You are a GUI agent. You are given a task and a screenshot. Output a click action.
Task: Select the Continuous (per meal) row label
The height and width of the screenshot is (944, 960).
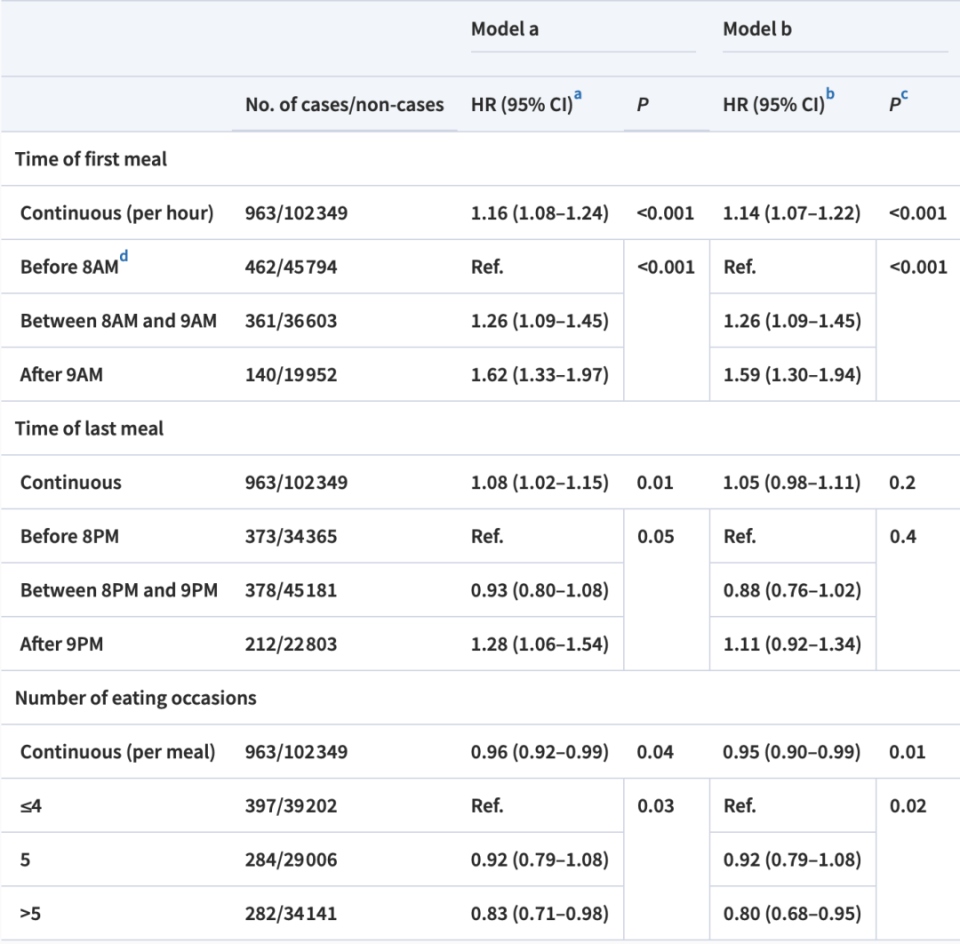tap(117, 752)
